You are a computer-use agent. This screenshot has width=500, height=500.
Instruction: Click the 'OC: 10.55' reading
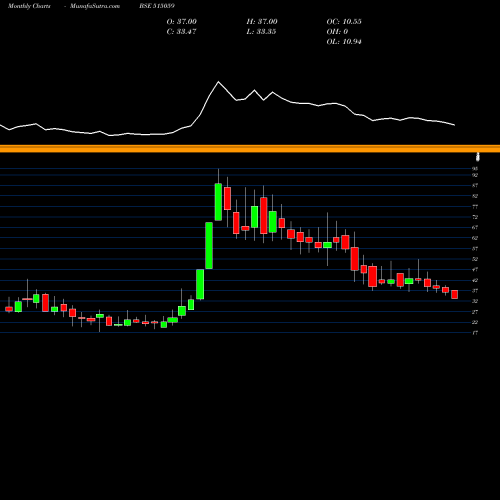pyautogui.click(x=344, y=22)
